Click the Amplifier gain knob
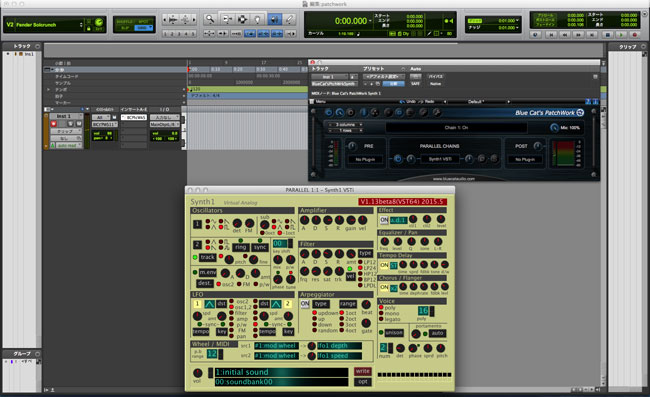 (x=351, y=220)
